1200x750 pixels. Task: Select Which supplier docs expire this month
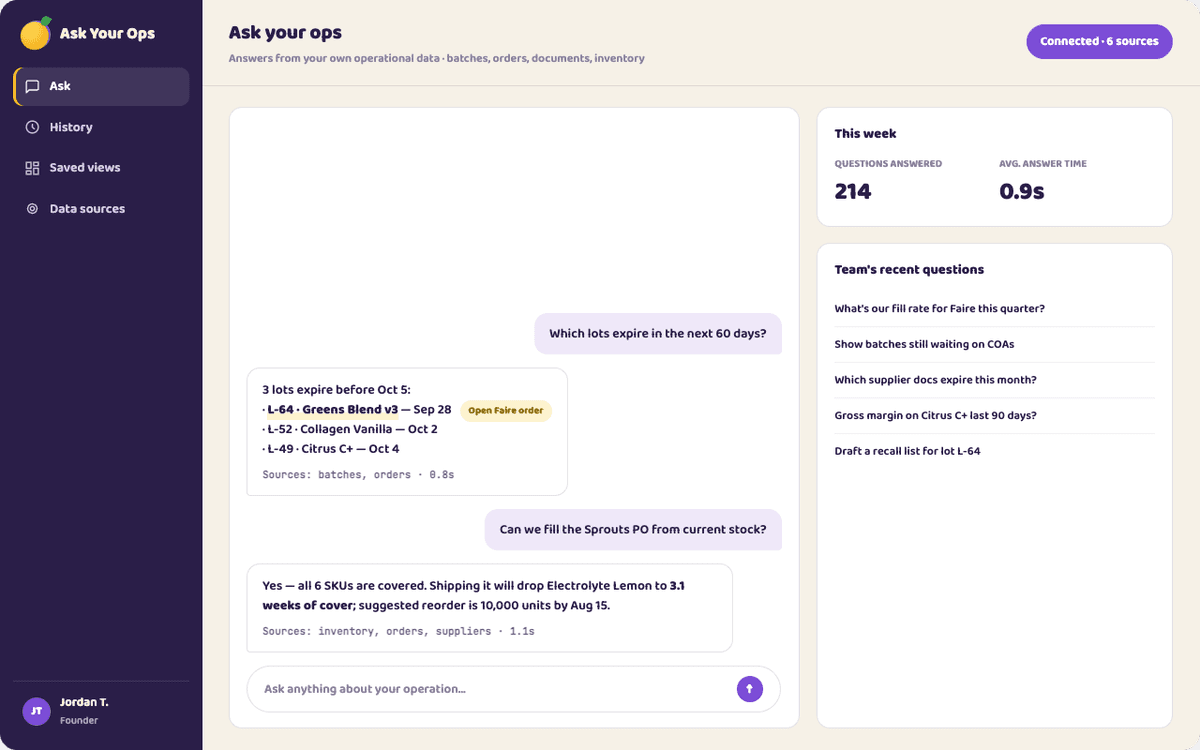994,380
